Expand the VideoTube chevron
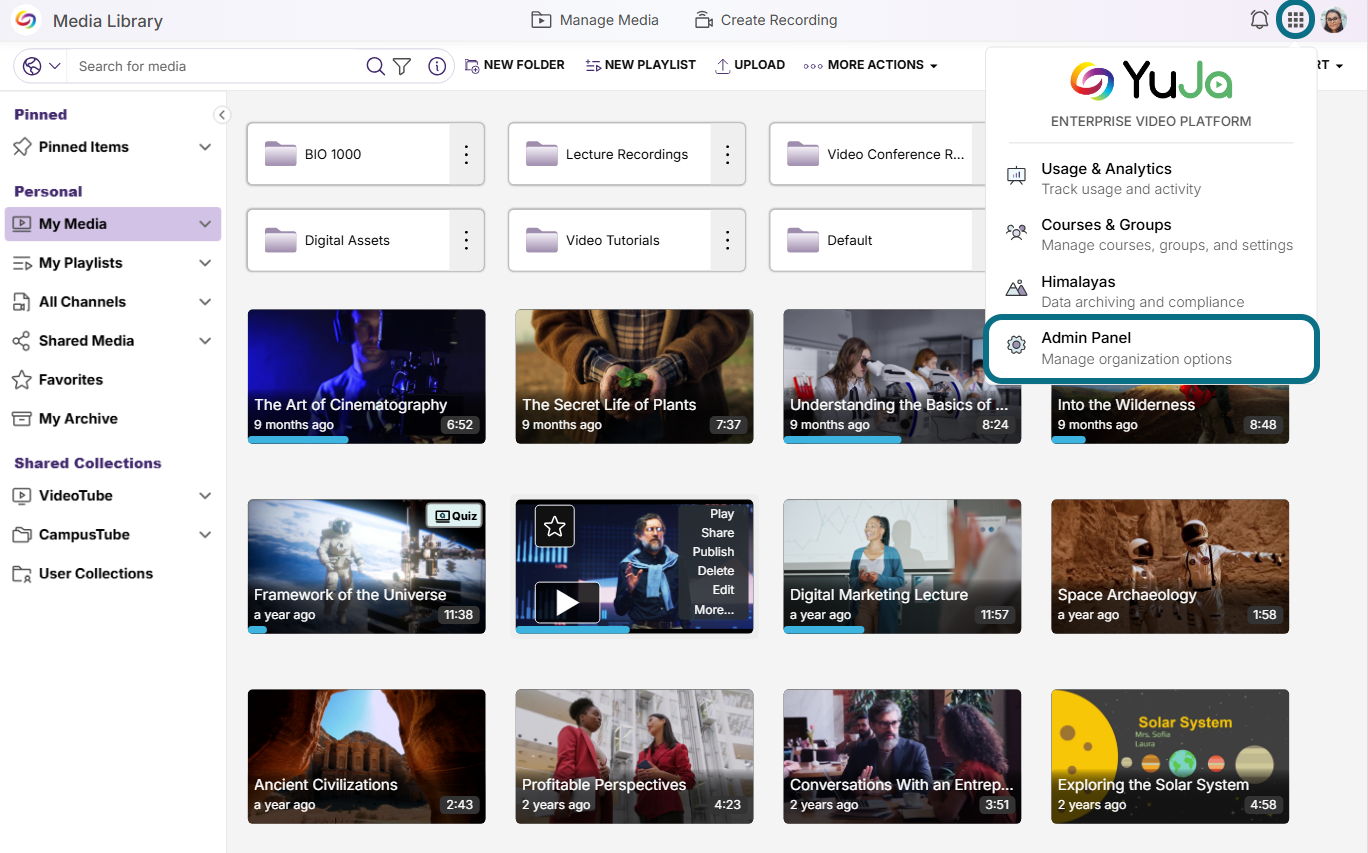 pos(205,496)
